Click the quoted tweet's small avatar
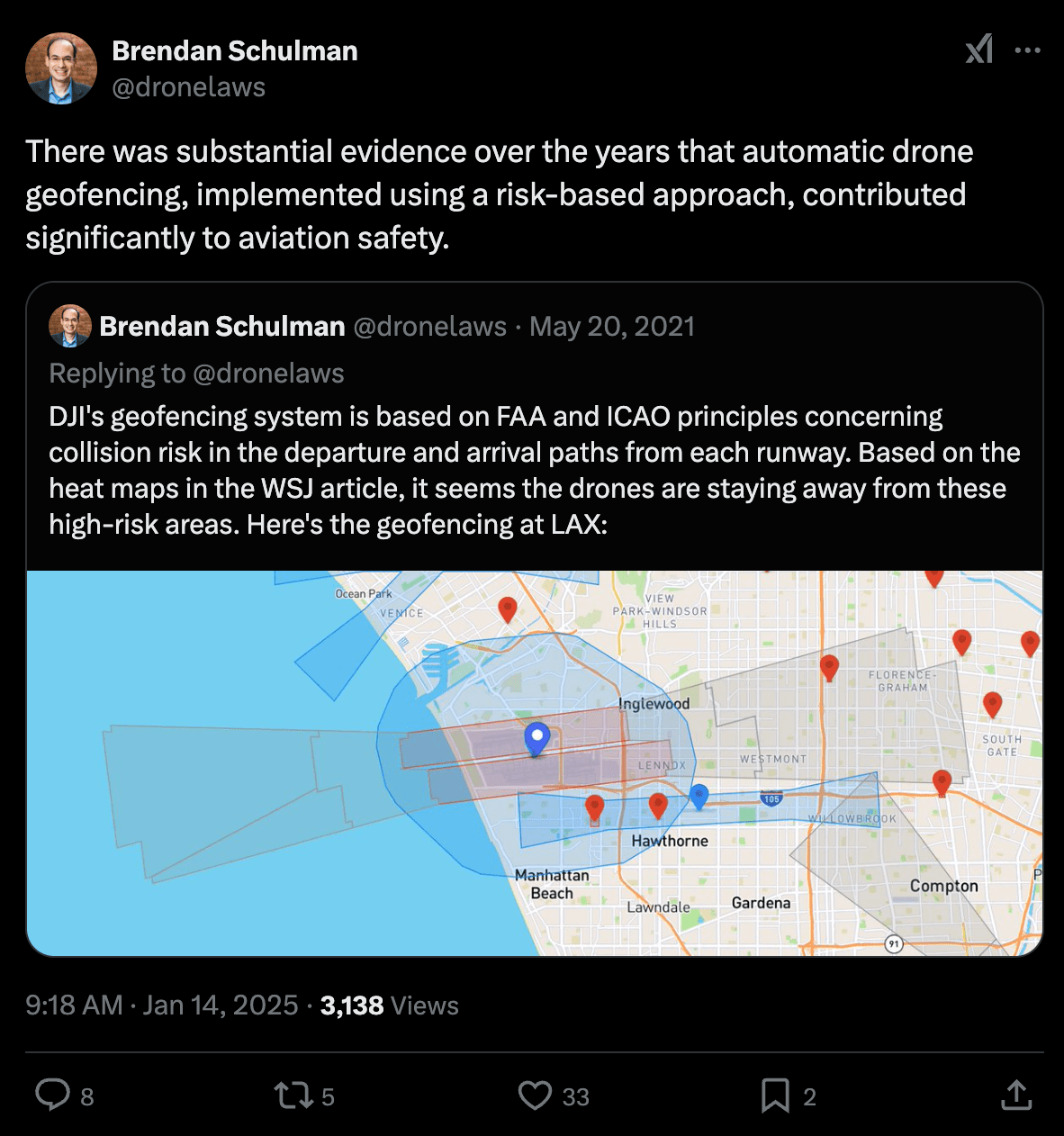 [70, 326]
